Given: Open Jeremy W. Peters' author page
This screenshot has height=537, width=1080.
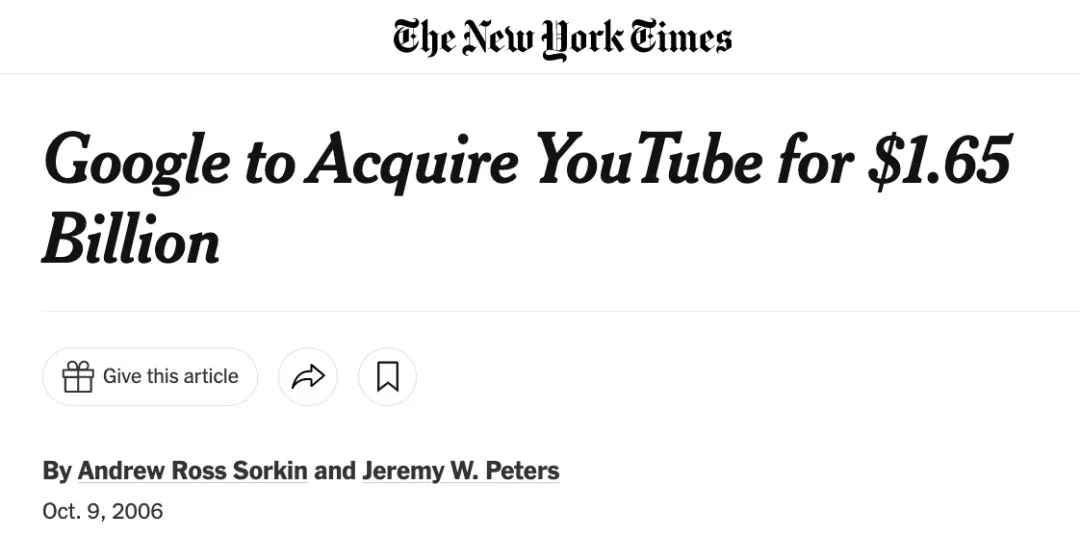Looking at the screenshot, I should (460, 470).
